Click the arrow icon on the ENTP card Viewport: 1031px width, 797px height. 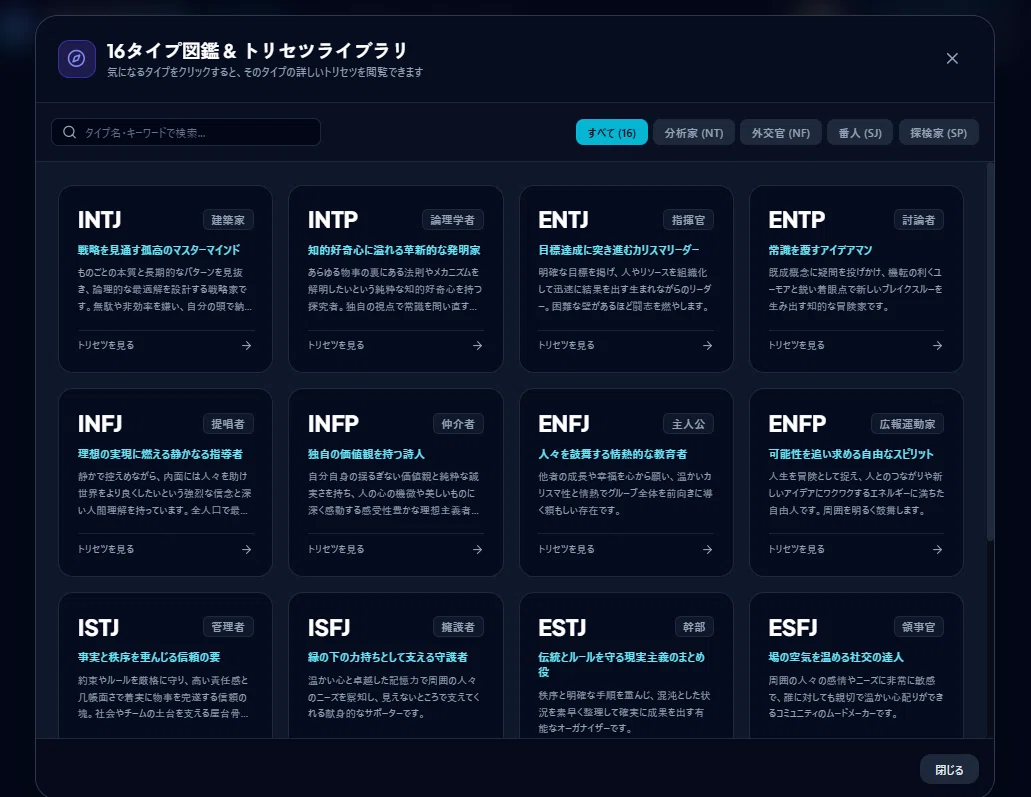coord(938,345)
